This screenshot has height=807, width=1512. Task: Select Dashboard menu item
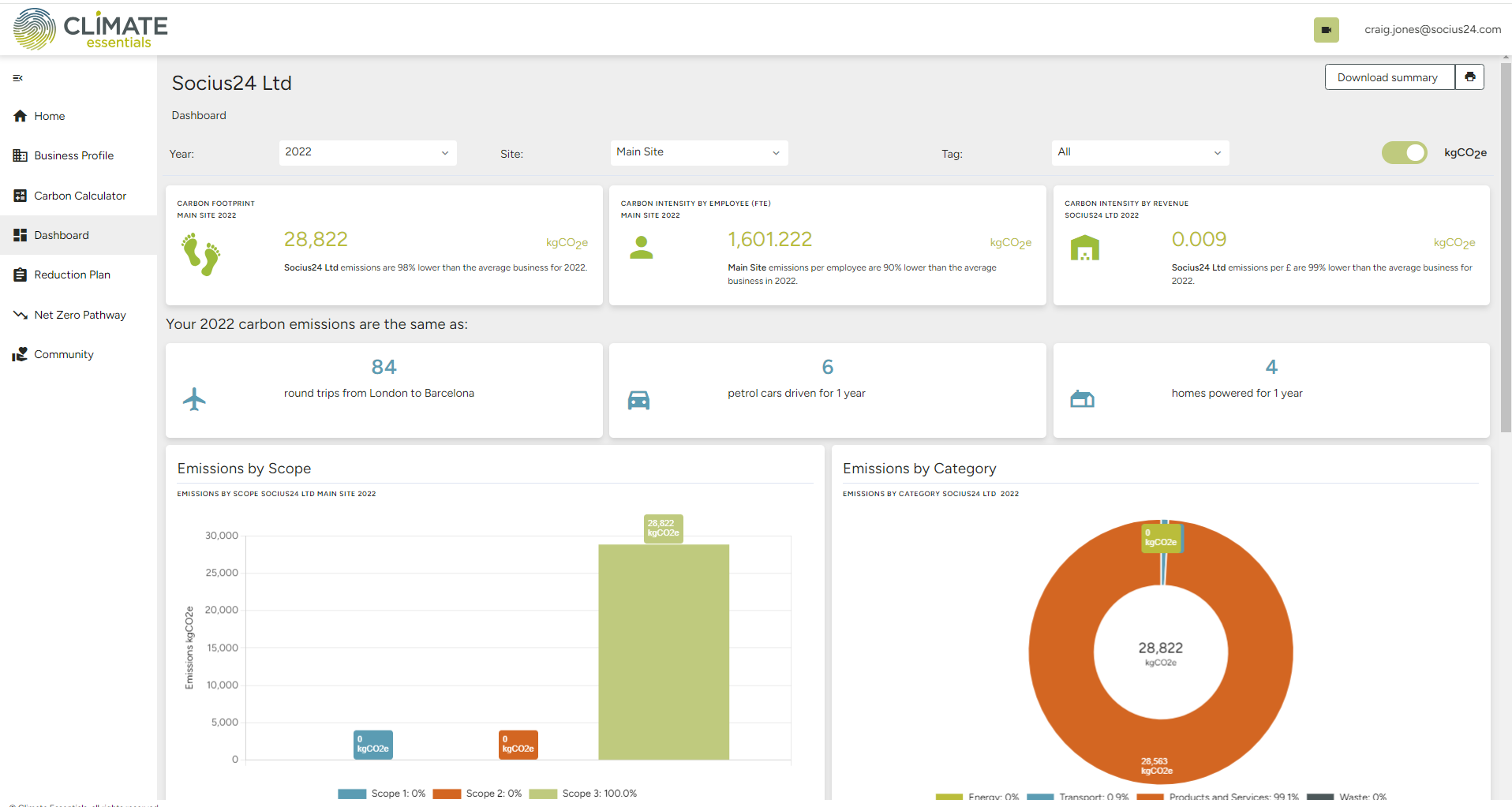tap(79, 235)
